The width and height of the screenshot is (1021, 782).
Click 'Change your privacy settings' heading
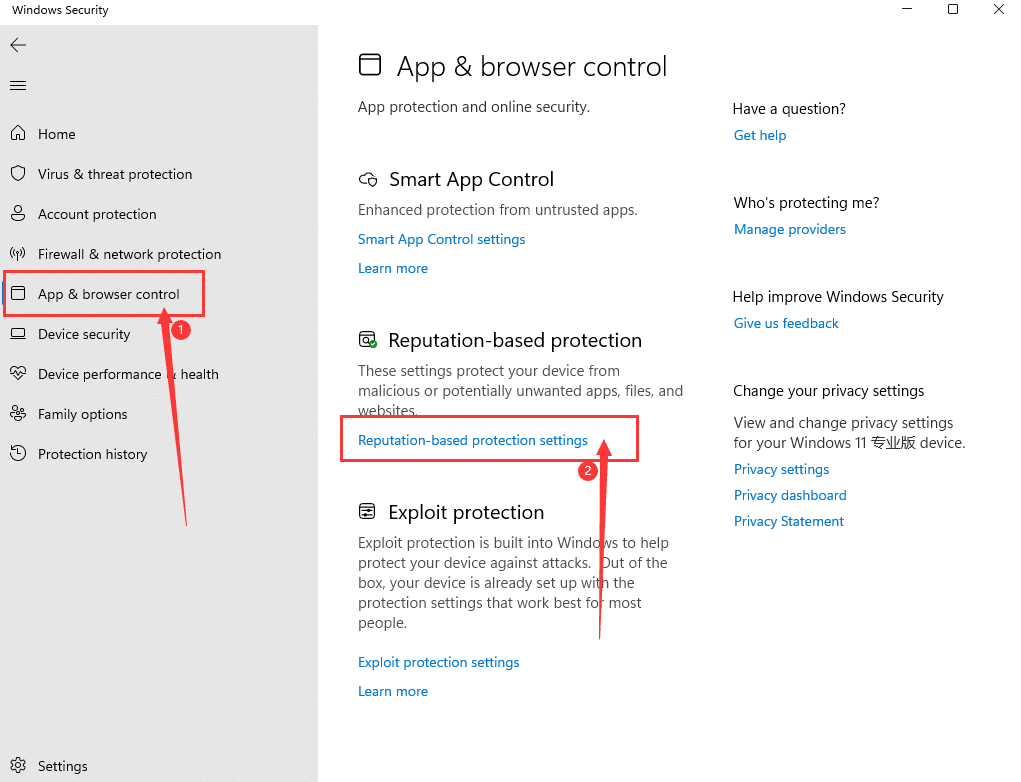[x=828, y=391]
